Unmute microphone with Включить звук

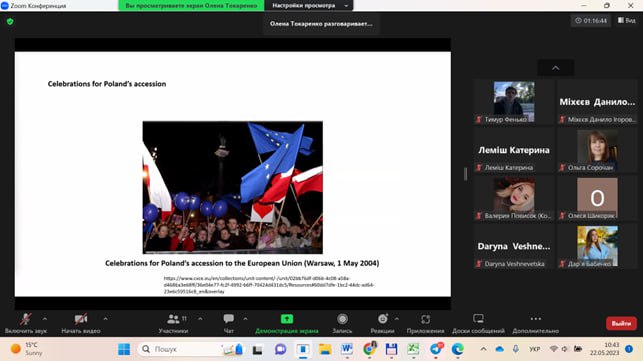point(25,323)
